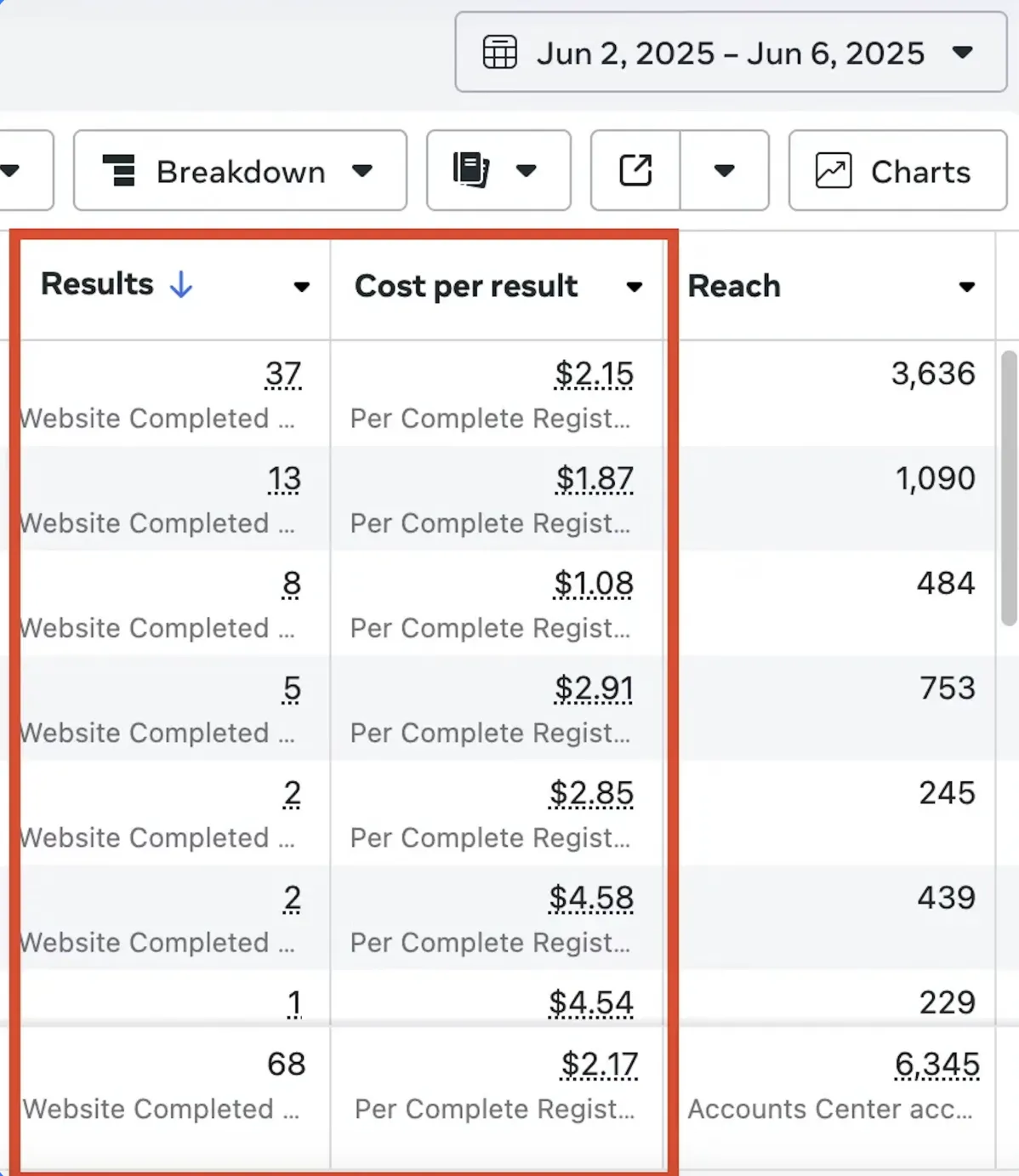The width and height of the screenshot is (1019, 1176).
Task: Click the $2.15 cost per result value
Action: 594,374
